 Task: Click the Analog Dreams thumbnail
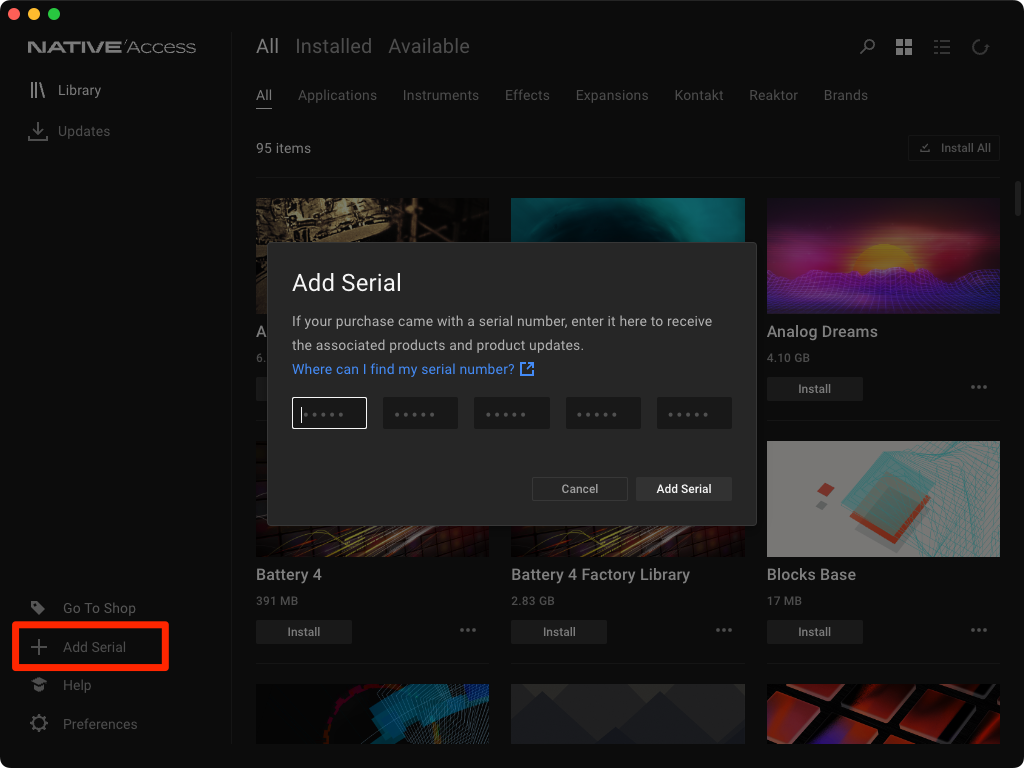tap(883, 256)
